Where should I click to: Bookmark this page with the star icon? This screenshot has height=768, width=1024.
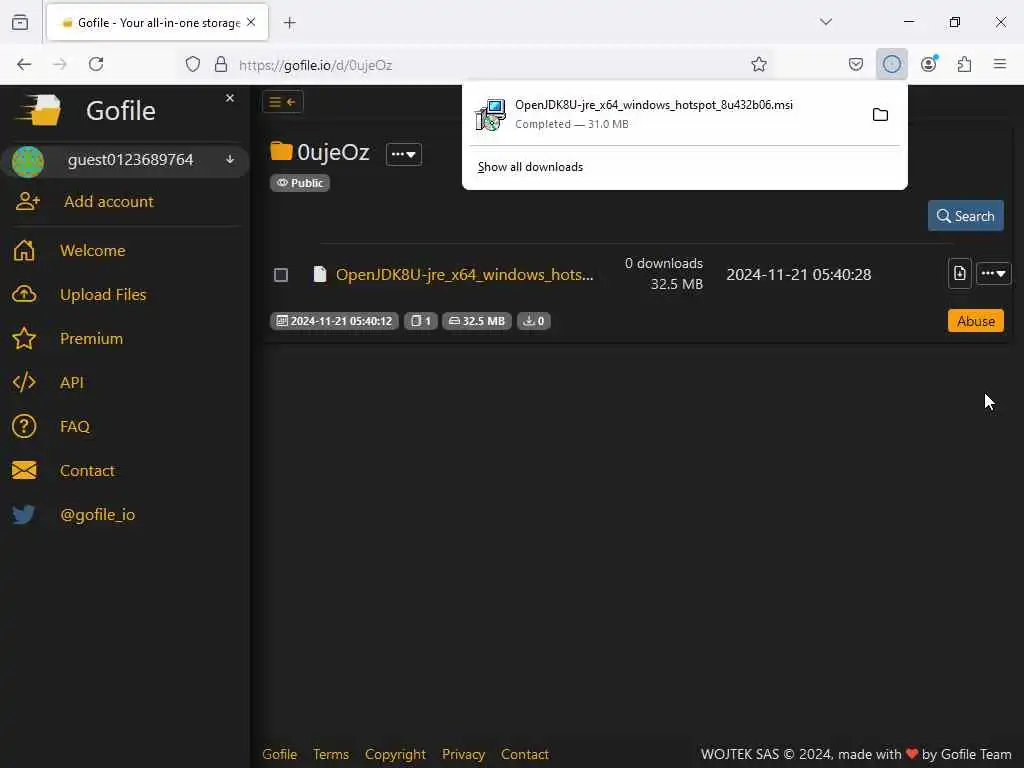(x=758, y=64)
